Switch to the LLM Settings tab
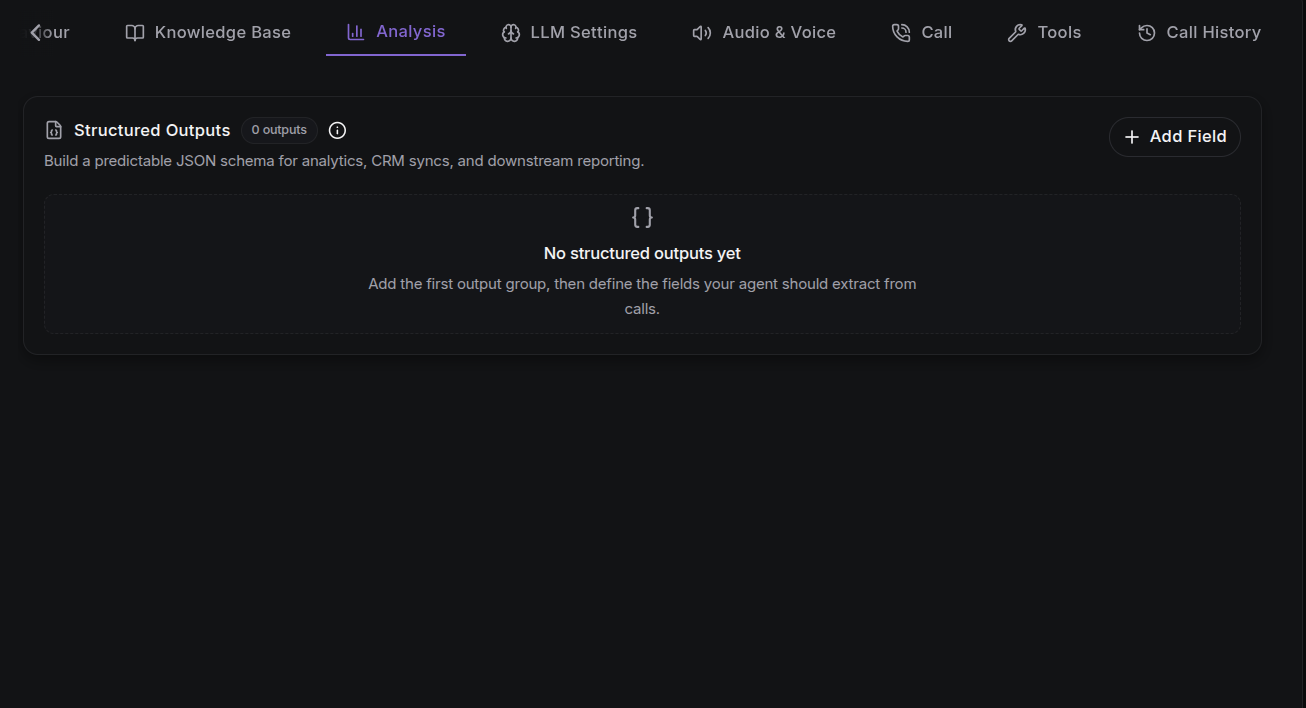Viewport: 1306px width, 708px height. 569,33
